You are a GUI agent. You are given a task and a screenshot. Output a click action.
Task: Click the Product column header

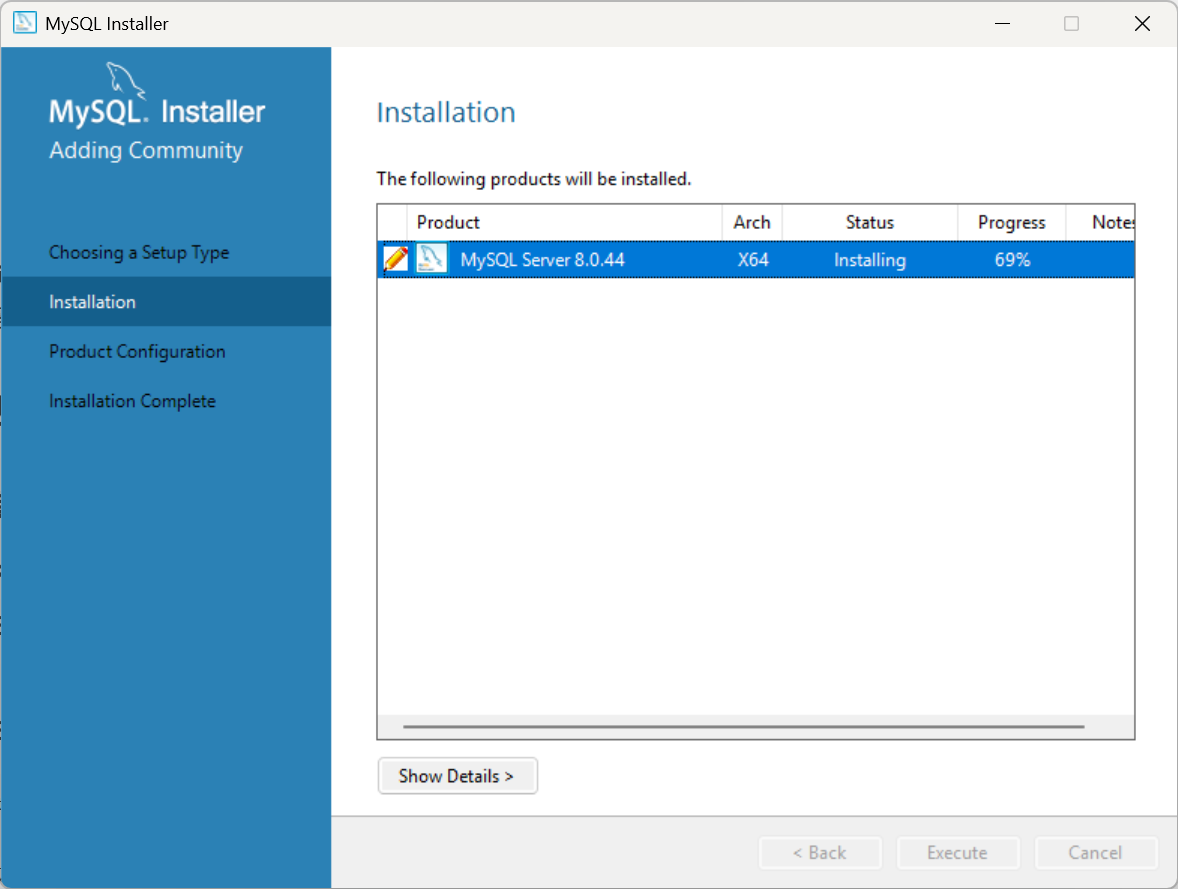[x=564, y=222]
